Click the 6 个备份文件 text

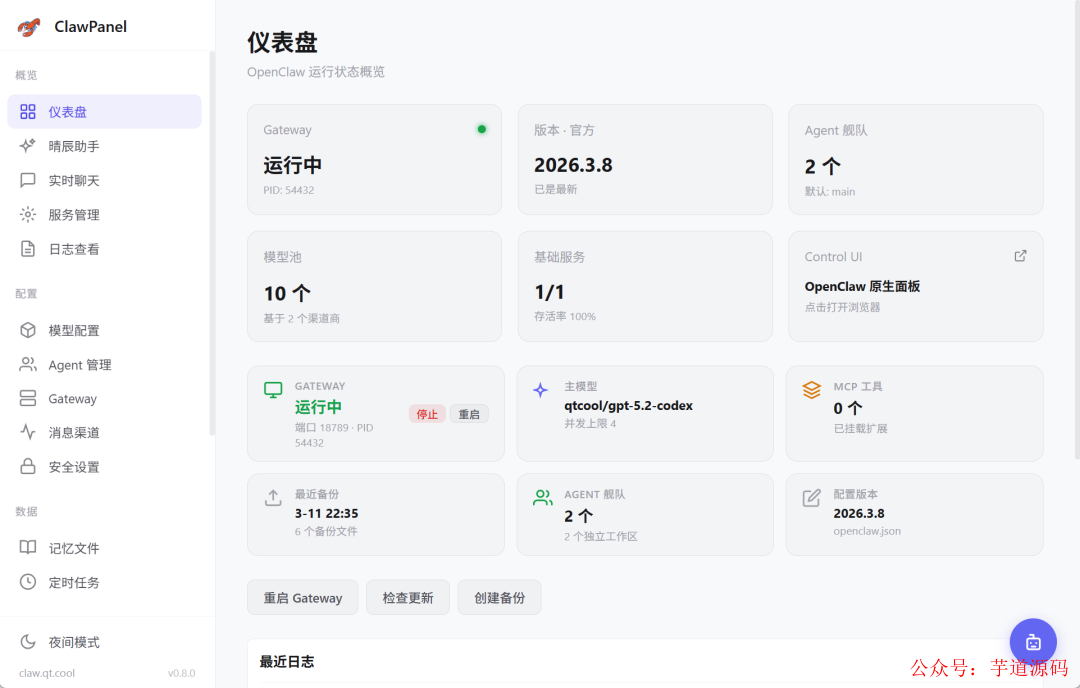(326, 531)
